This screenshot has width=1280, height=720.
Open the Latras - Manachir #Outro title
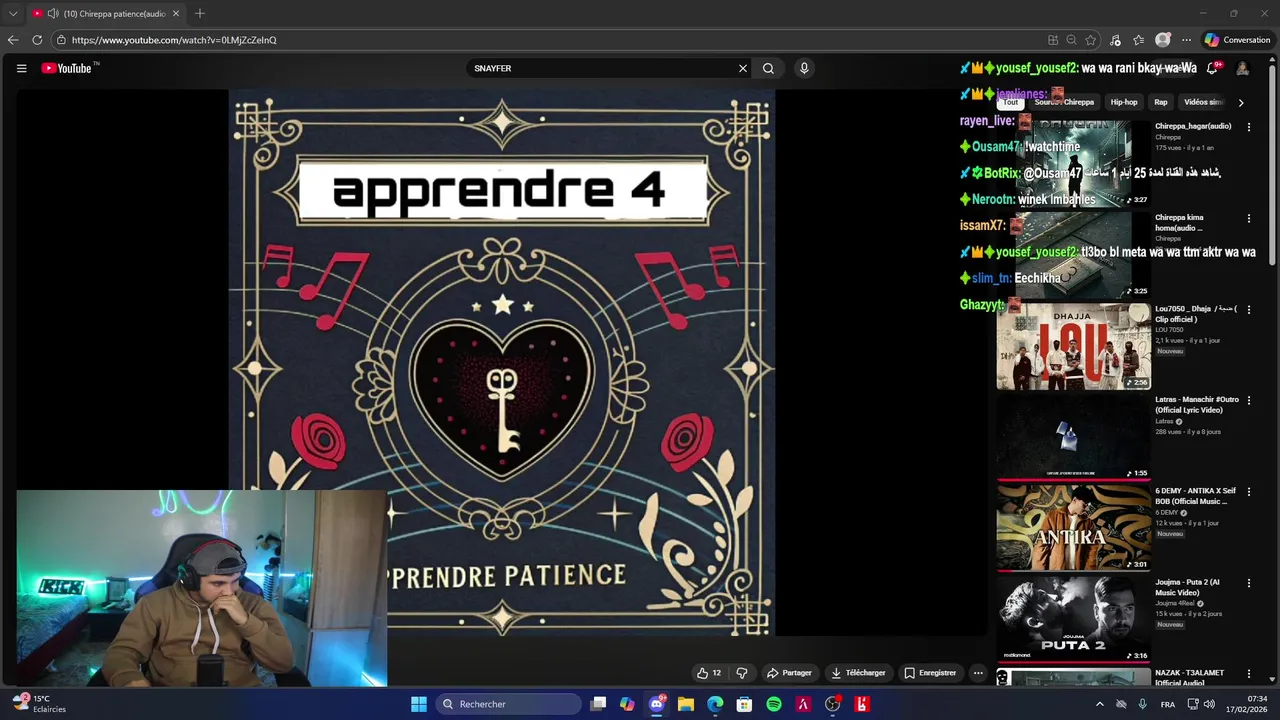1196,405
